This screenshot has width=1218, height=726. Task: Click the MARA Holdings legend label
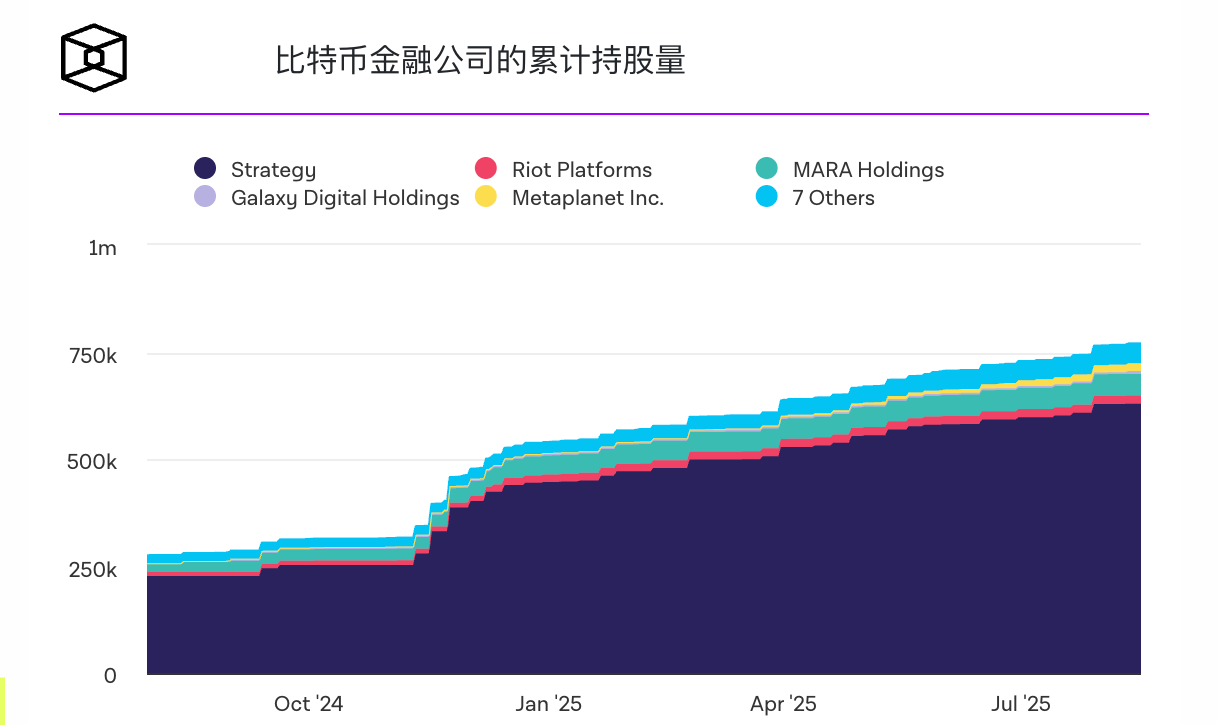pos(868,170)
